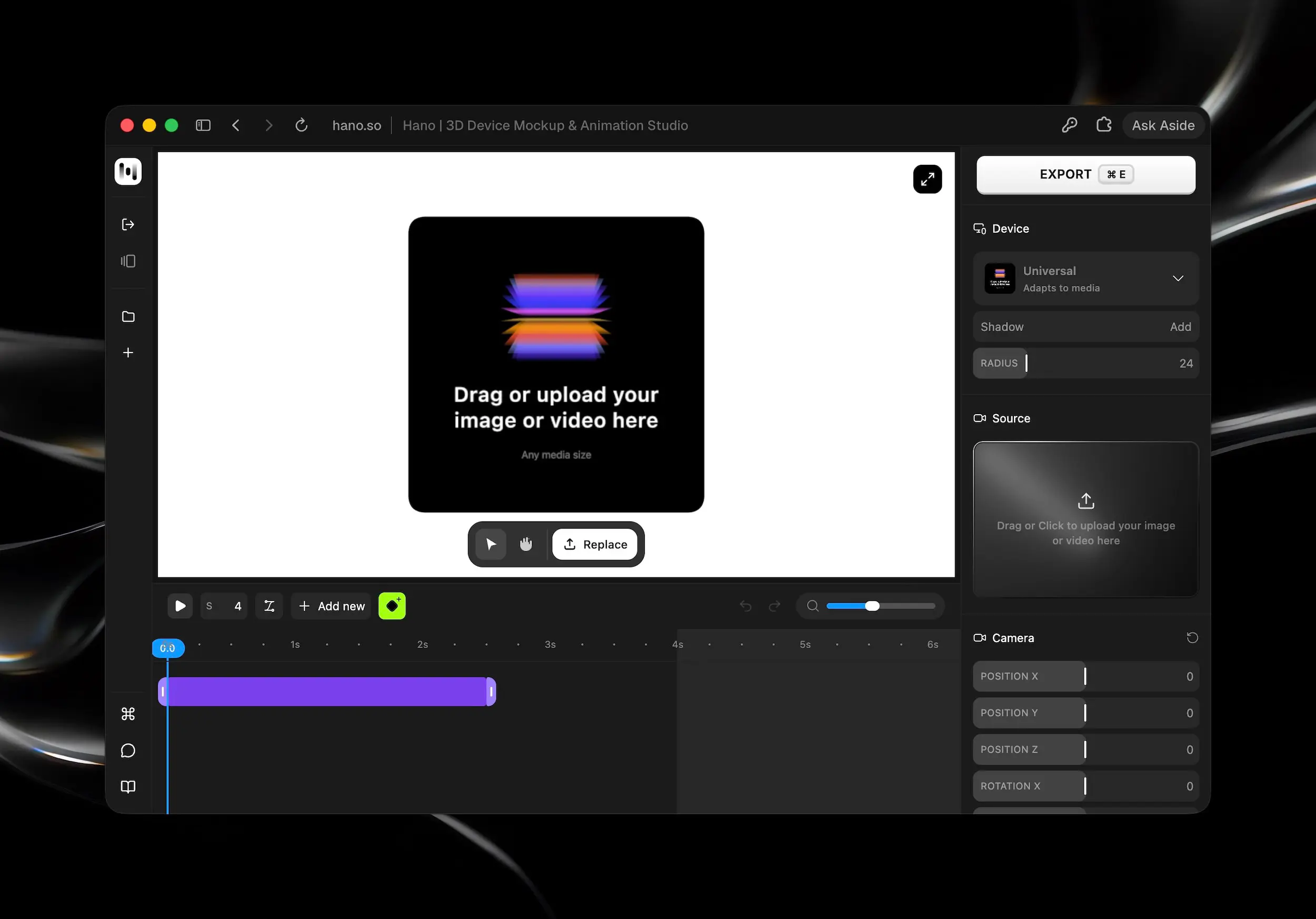This screenshot has width=1316, height=919.
Task: Click the plus icon in left sidebar
Action: [128, 352]
